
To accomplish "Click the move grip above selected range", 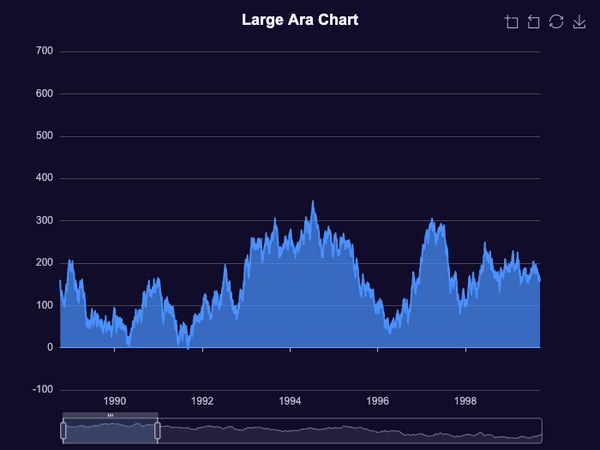I will point(110,415).
